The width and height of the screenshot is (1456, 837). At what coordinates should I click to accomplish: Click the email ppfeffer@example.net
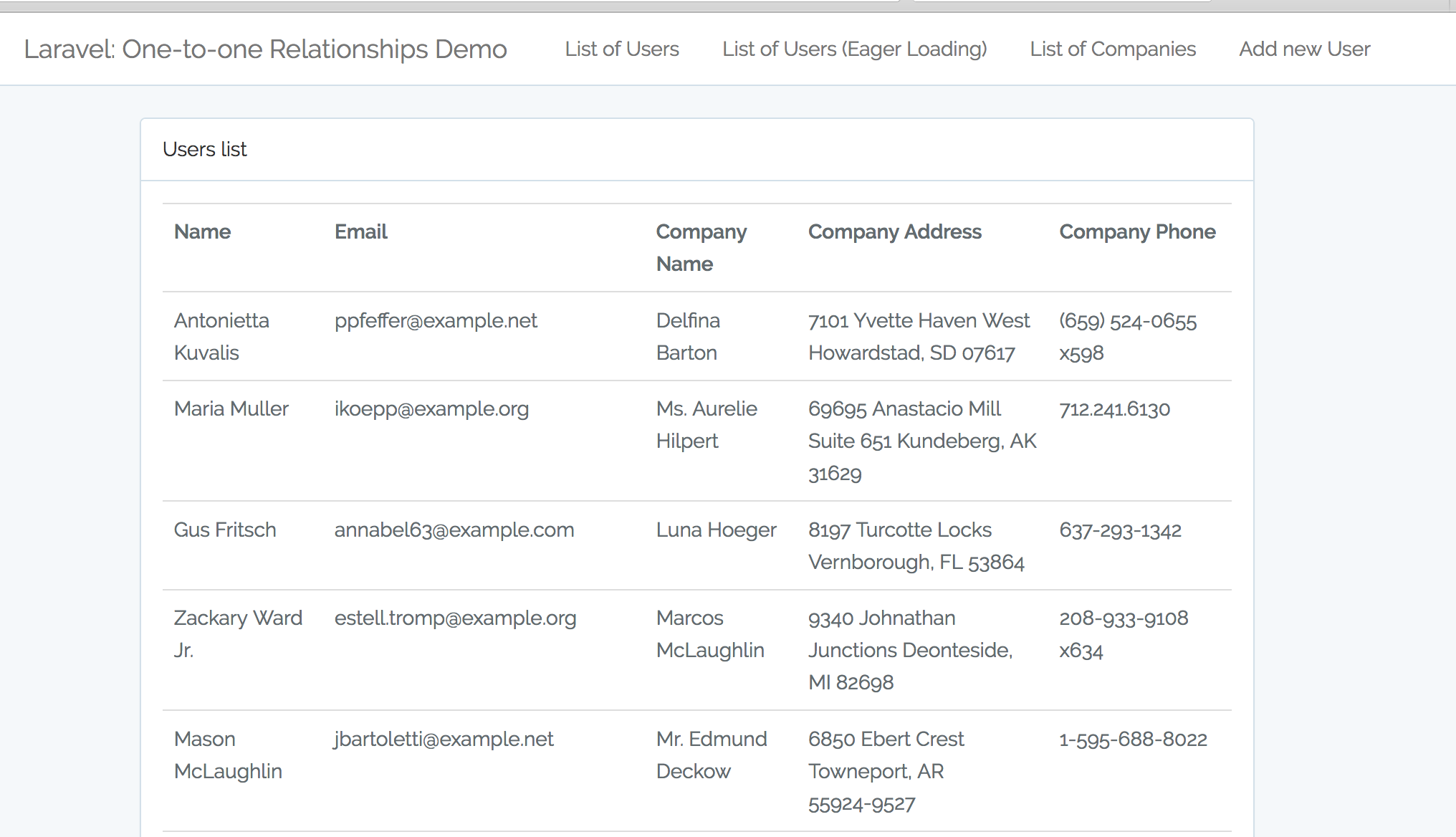[436, 321]
